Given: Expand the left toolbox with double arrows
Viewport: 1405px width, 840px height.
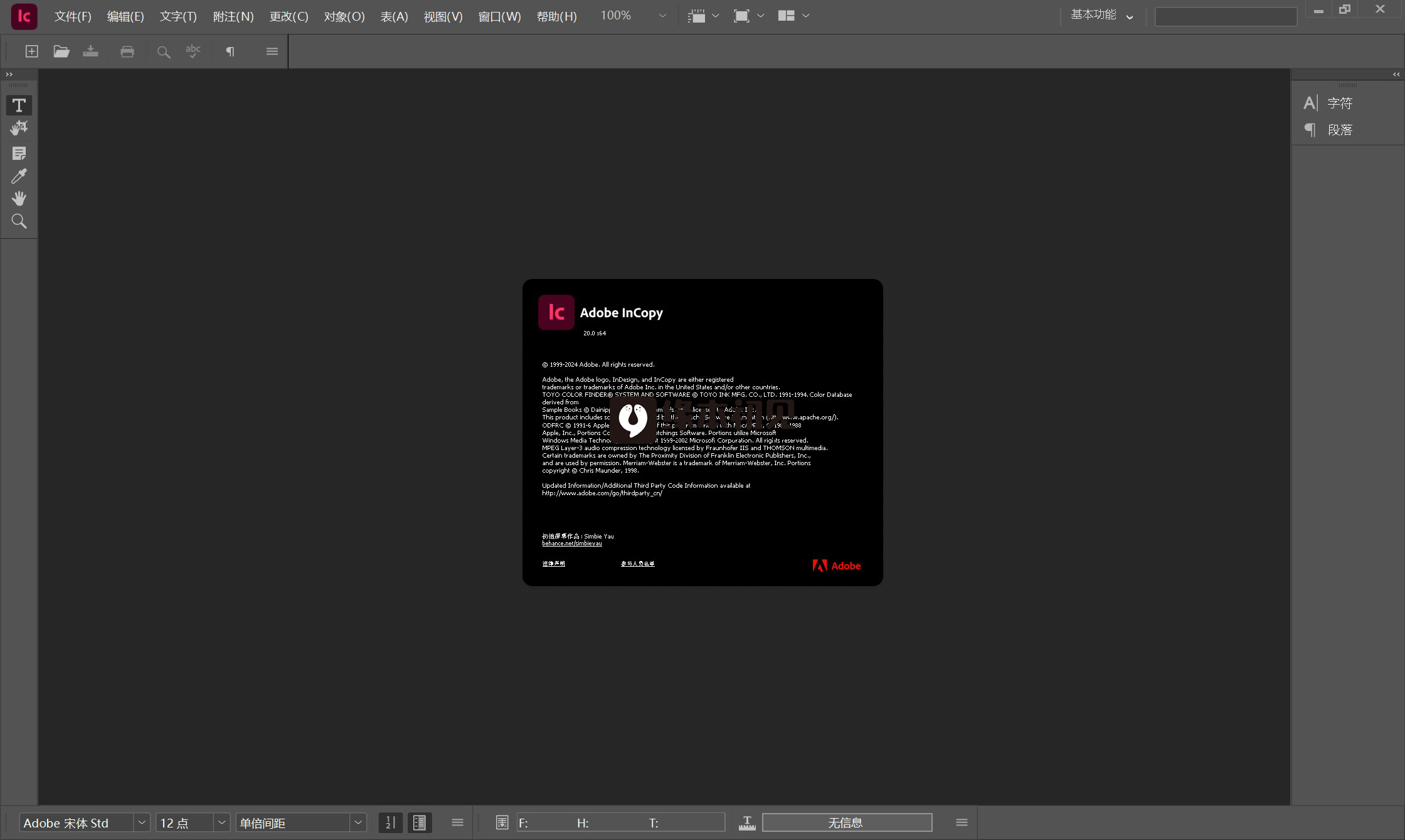Looking at the screenshot, I should (x=9, y=74).
